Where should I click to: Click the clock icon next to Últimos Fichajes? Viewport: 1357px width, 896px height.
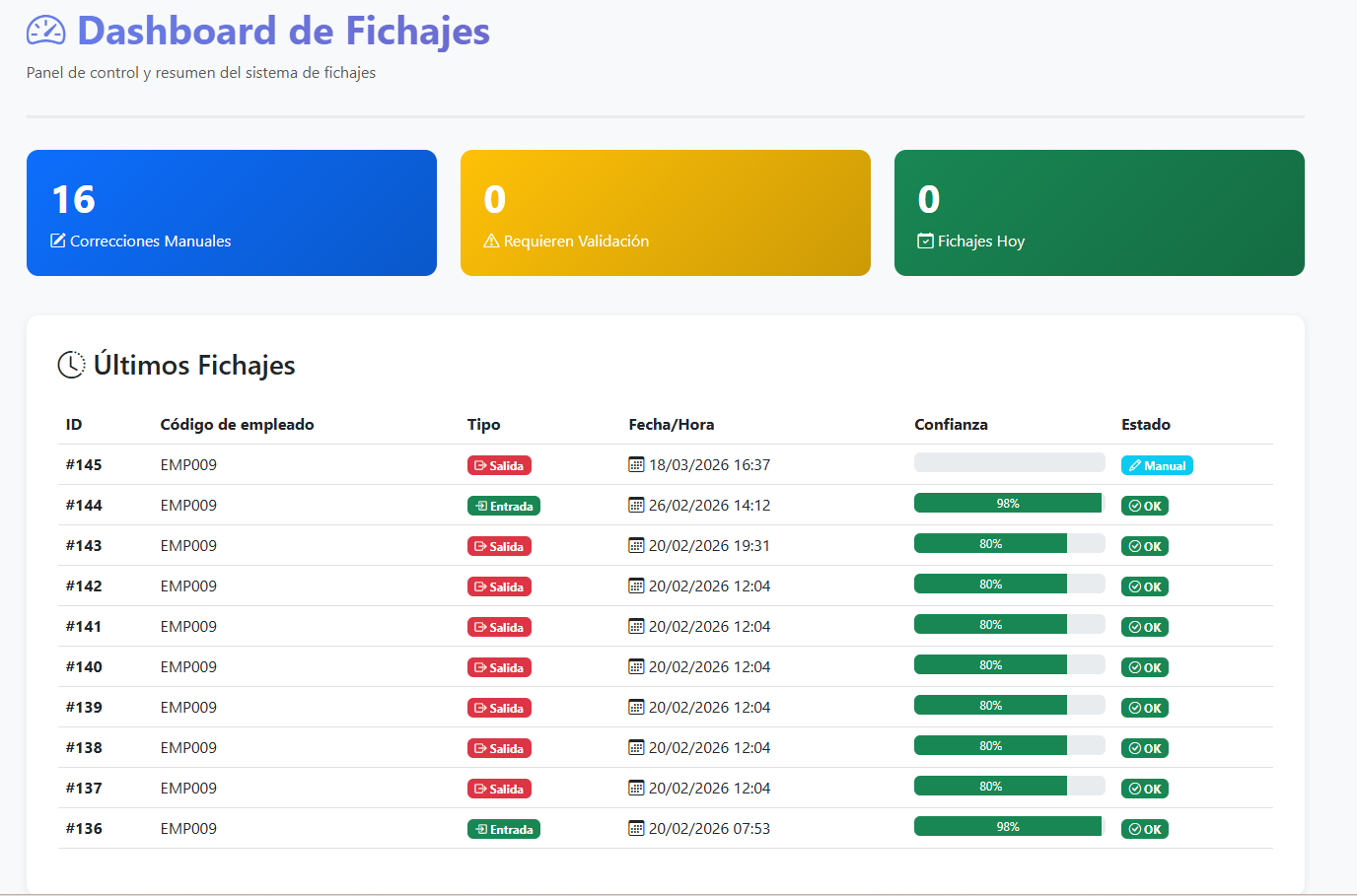pos(71,365)
